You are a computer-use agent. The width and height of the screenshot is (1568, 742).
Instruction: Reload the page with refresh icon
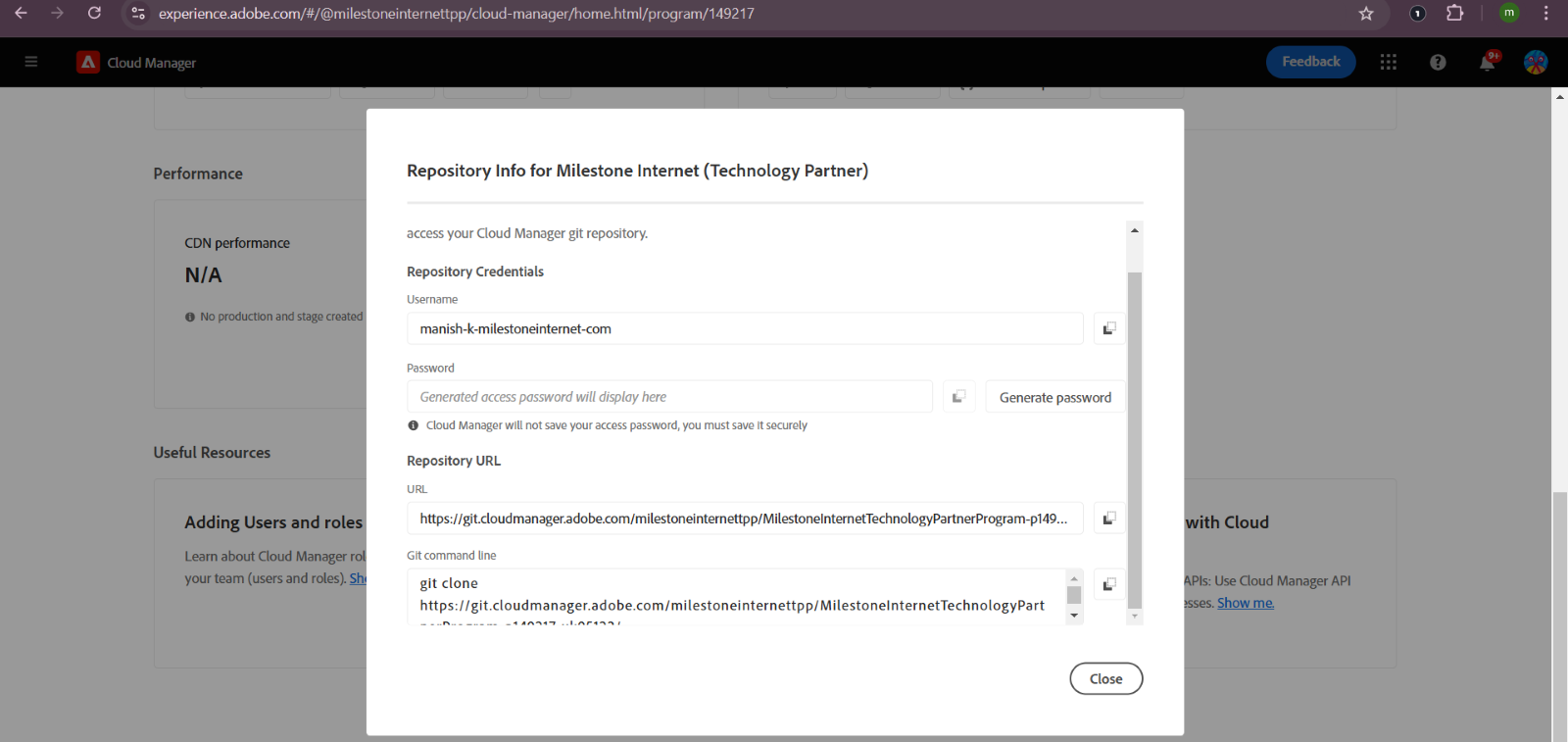pyautogui.click(x=94, y=14)
